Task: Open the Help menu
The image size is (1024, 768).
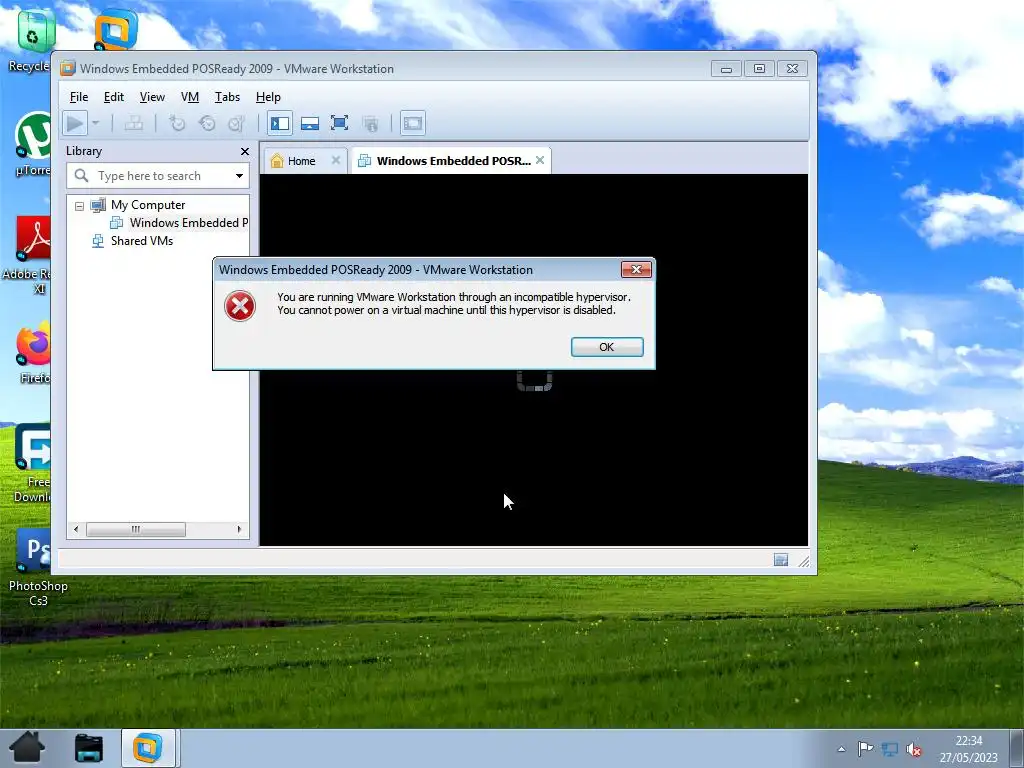Action: pos(268,97)
